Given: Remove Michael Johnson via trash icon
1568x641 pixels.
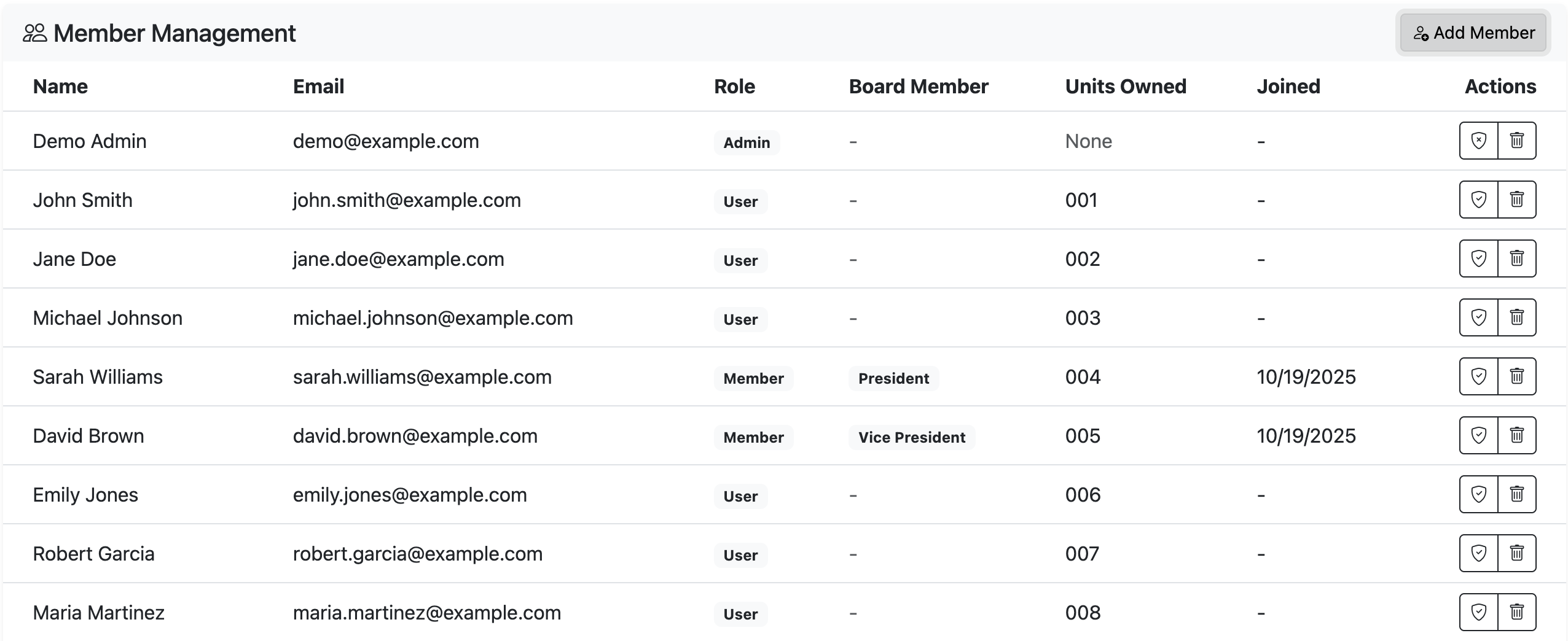Looking at the screenshot, I should pyautogui.click(x=1516, y=317).
